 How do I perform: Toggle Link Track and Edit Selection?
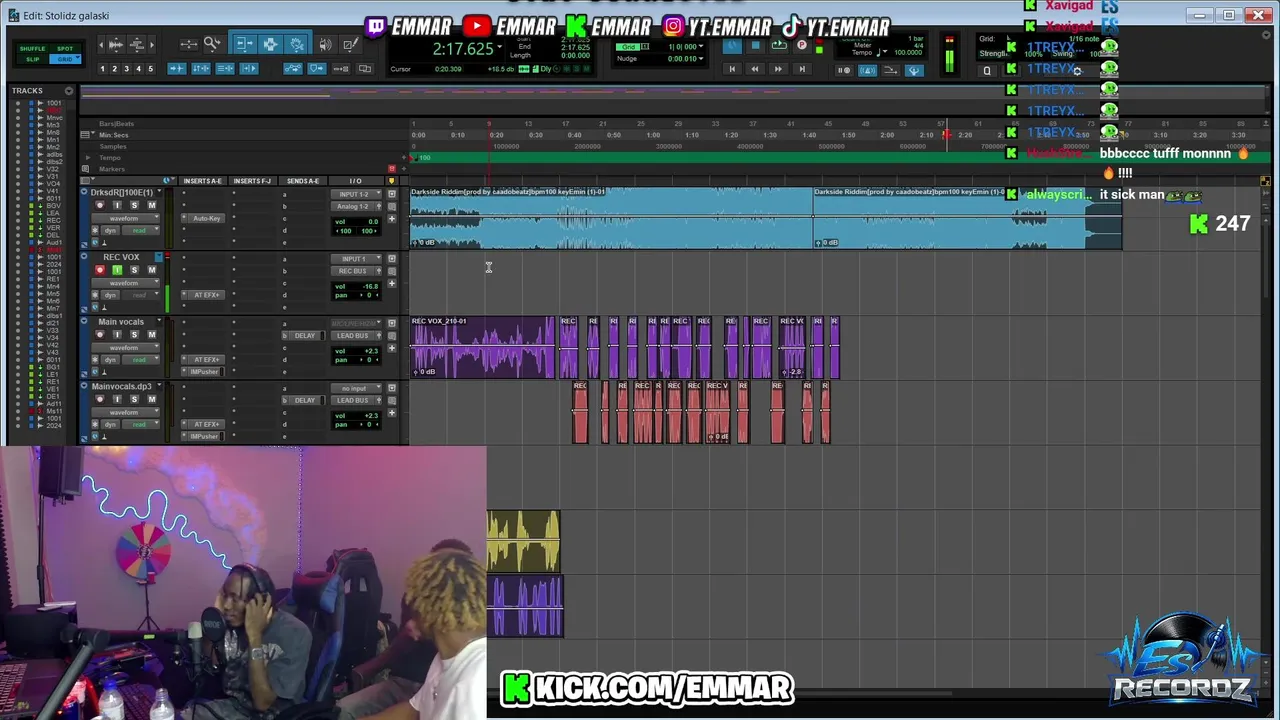click(x=225, y=69)
